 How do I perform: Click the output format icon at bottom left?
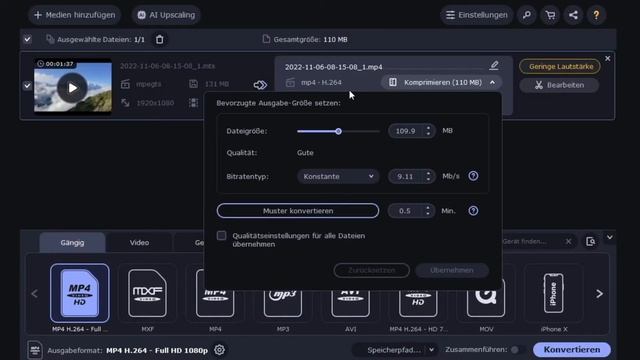click(35, 350)
